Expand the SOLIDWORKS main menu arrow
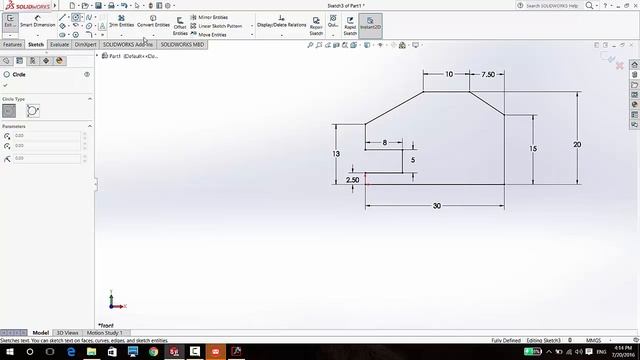Image resolution: width=640 pixels, height=360 pixels. [x=55, y=6]
